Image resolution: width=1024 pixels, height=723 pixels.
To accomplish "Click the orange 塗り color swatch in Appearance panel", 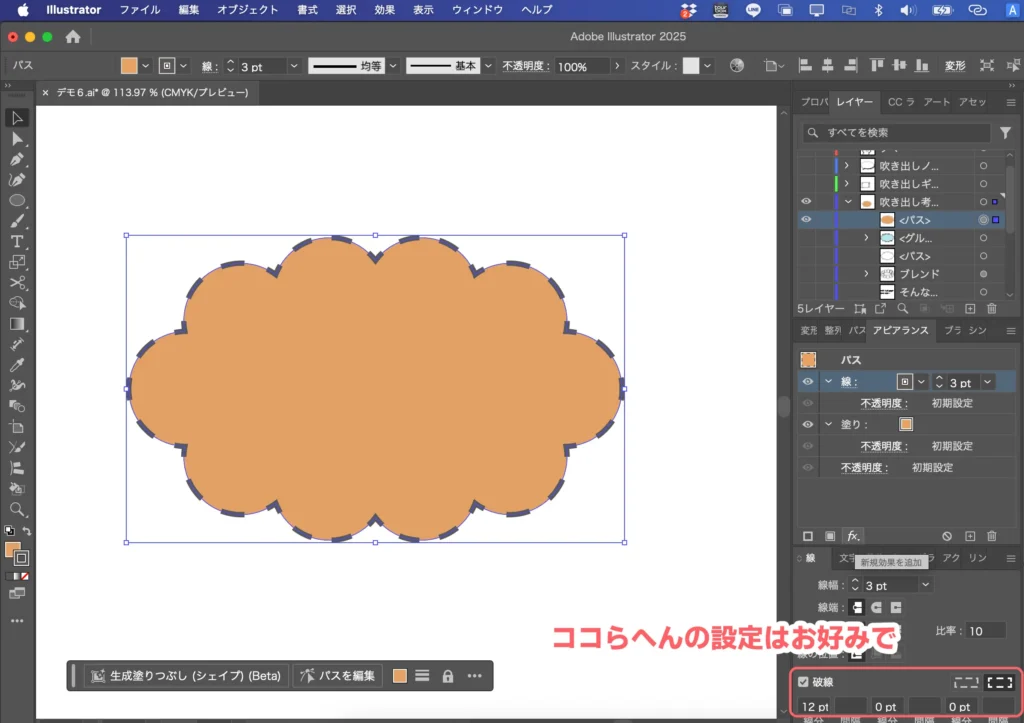I will [905, 423].
